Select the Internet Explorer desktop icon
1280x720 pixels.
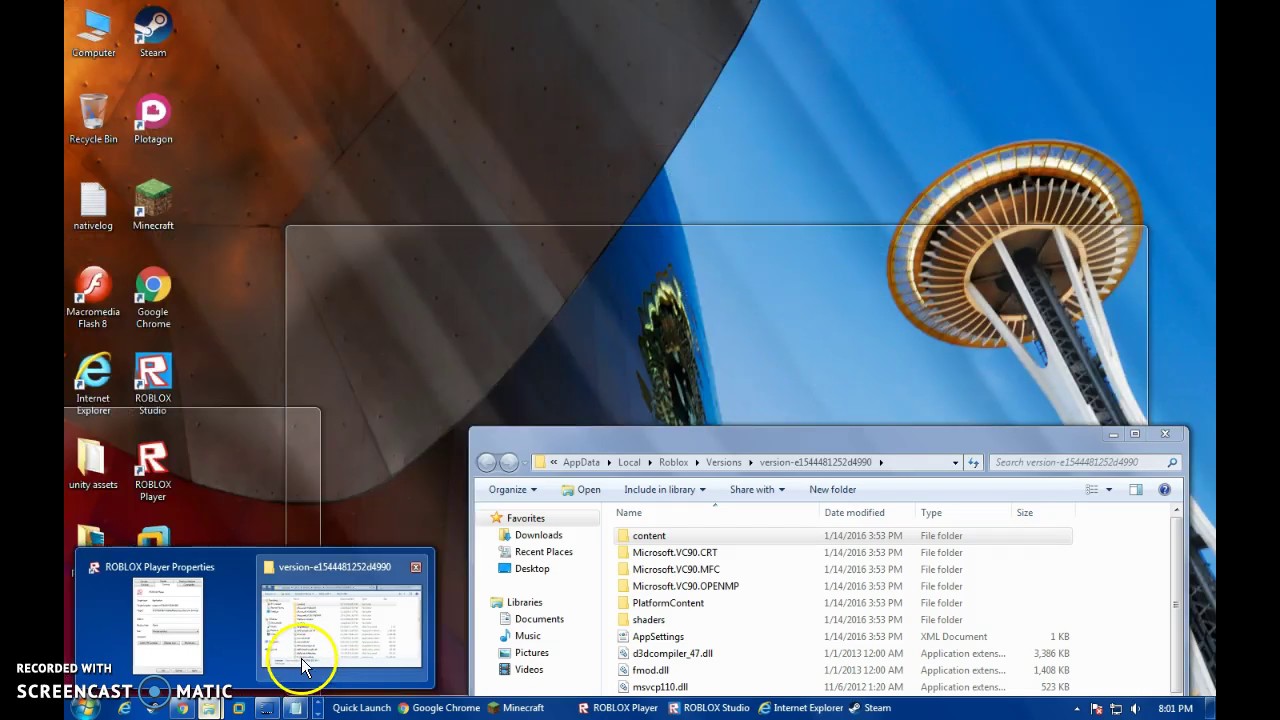click(x=93, y=384)
